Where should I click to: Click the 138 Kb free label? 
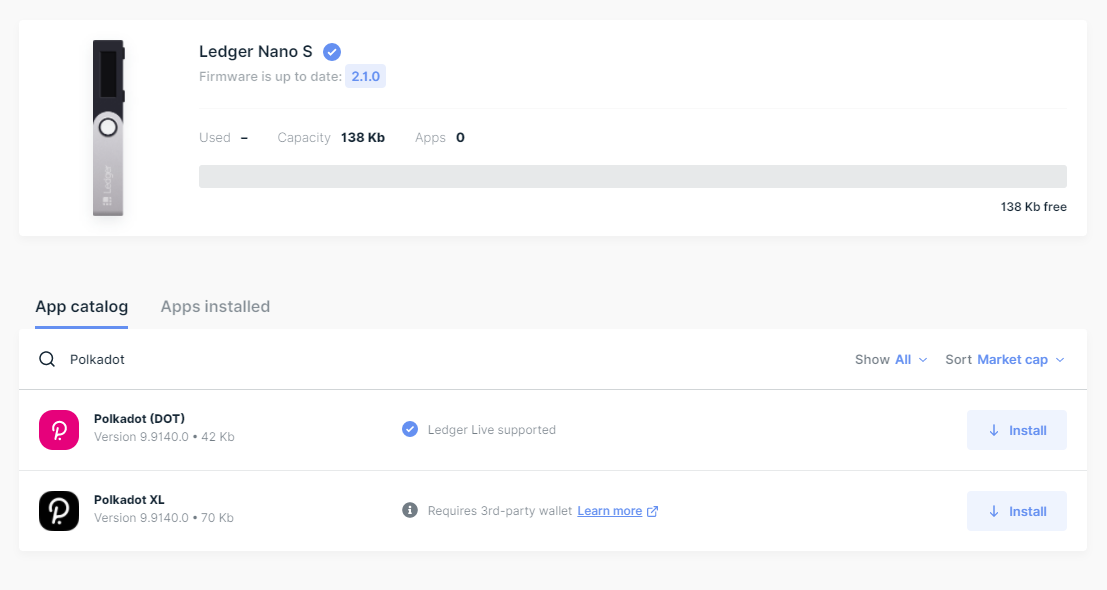tap(1031, 206)
